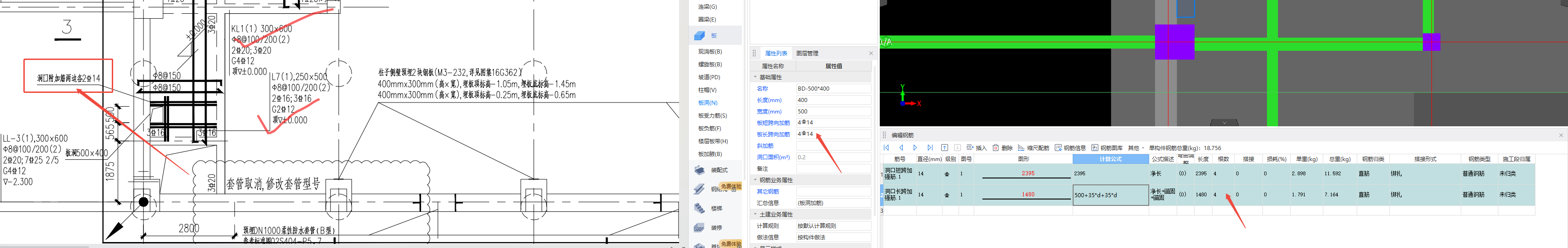Image resolution: width=1568 pixels, height=248 pixels.
Task: Click total weight cell 11.592
Action: pyautogui.click(x=1340, y=174)
